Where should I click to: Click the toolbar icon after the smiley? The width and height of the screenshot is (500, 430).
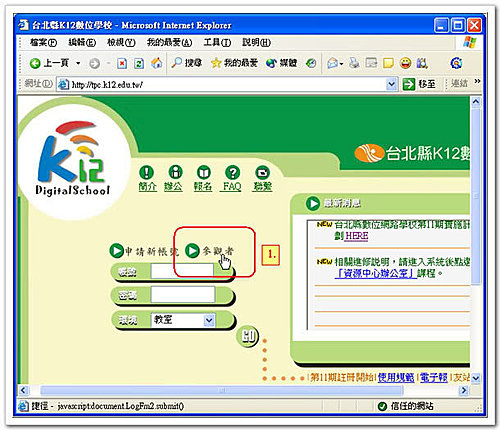pos(422,63)
